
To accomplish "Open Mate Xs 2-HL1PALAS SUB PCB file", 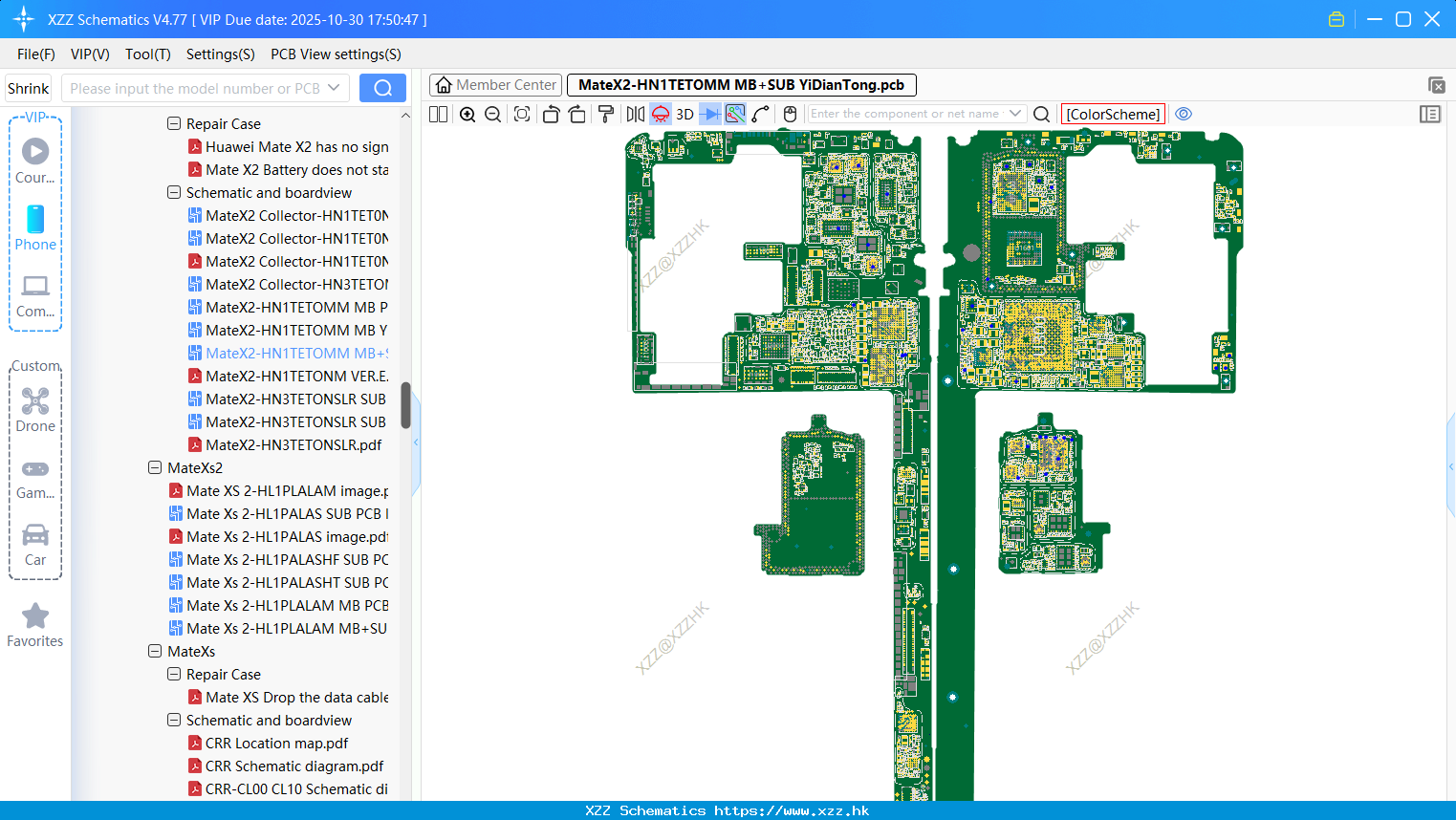I will (x=278, y=513).
